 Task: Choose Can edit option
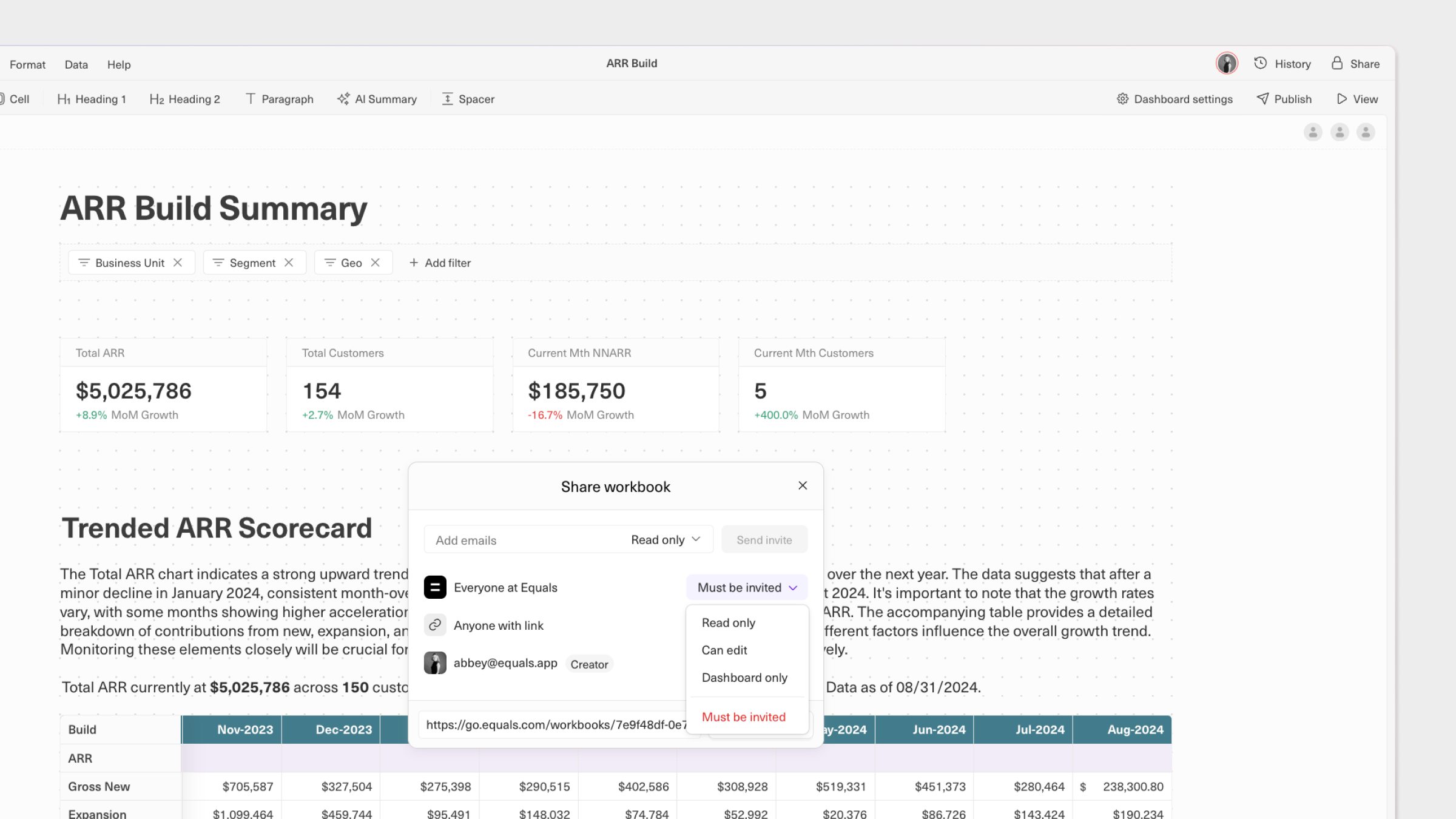(x=724, y=650)
